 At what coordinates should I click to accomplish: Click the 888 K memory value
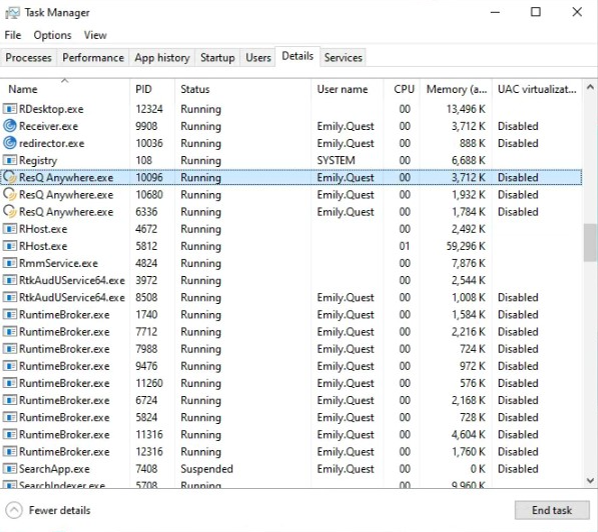point(473,143)
